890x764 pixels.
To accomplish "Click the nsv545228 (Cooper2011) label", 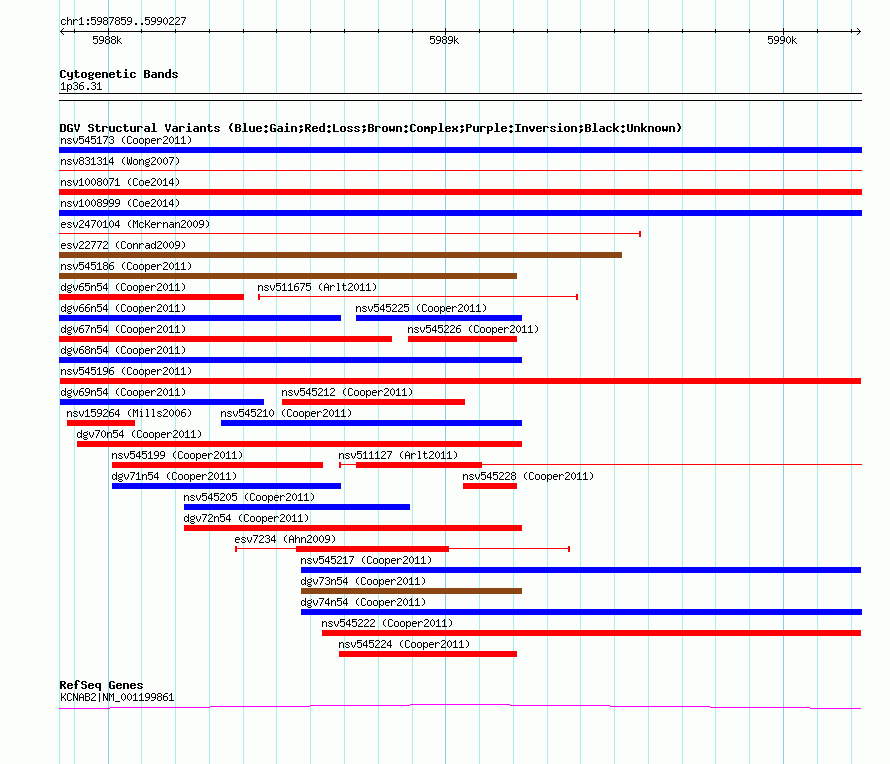I will point(528,476).
